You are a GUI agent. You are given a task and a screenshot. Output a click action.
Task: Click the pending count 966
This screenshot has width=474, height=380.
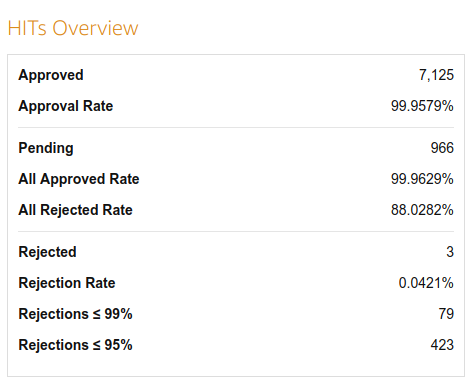click(x=442, y=148)
